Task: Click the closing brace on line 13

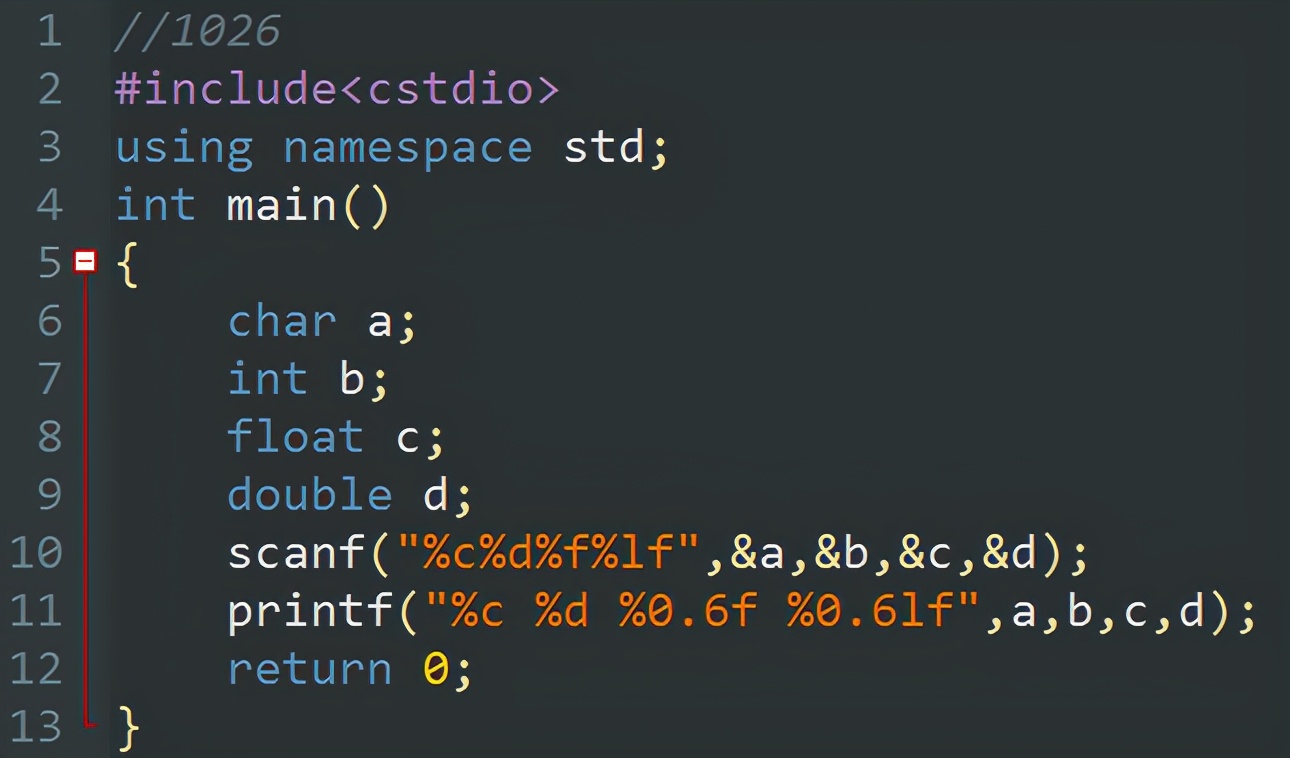Action: click(127, 727)
